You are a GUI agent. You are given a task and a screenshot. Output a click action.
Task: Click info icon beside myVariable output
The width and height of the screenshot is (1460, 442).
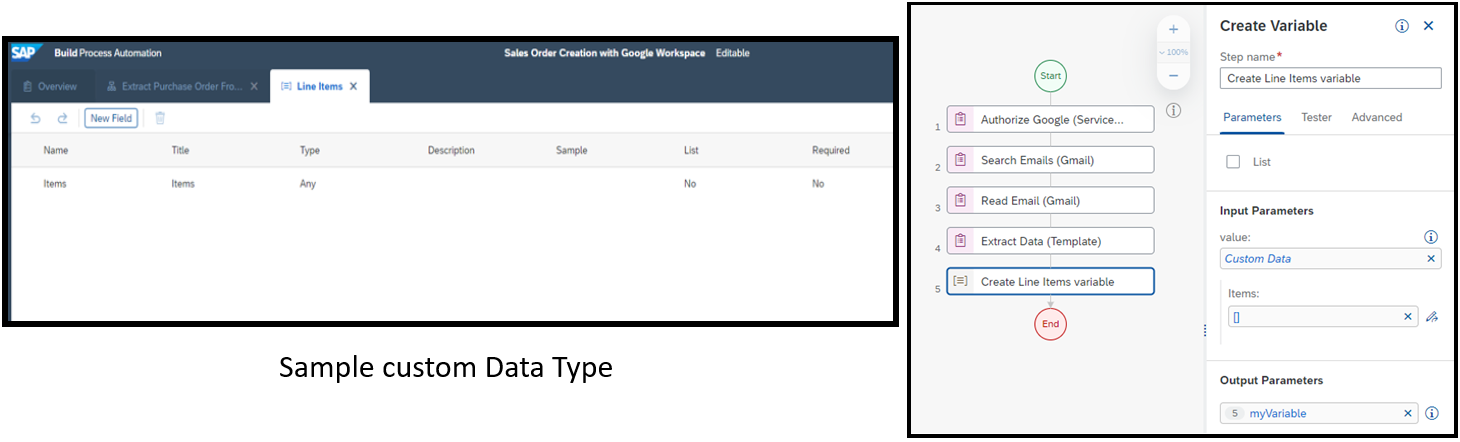1431,413
